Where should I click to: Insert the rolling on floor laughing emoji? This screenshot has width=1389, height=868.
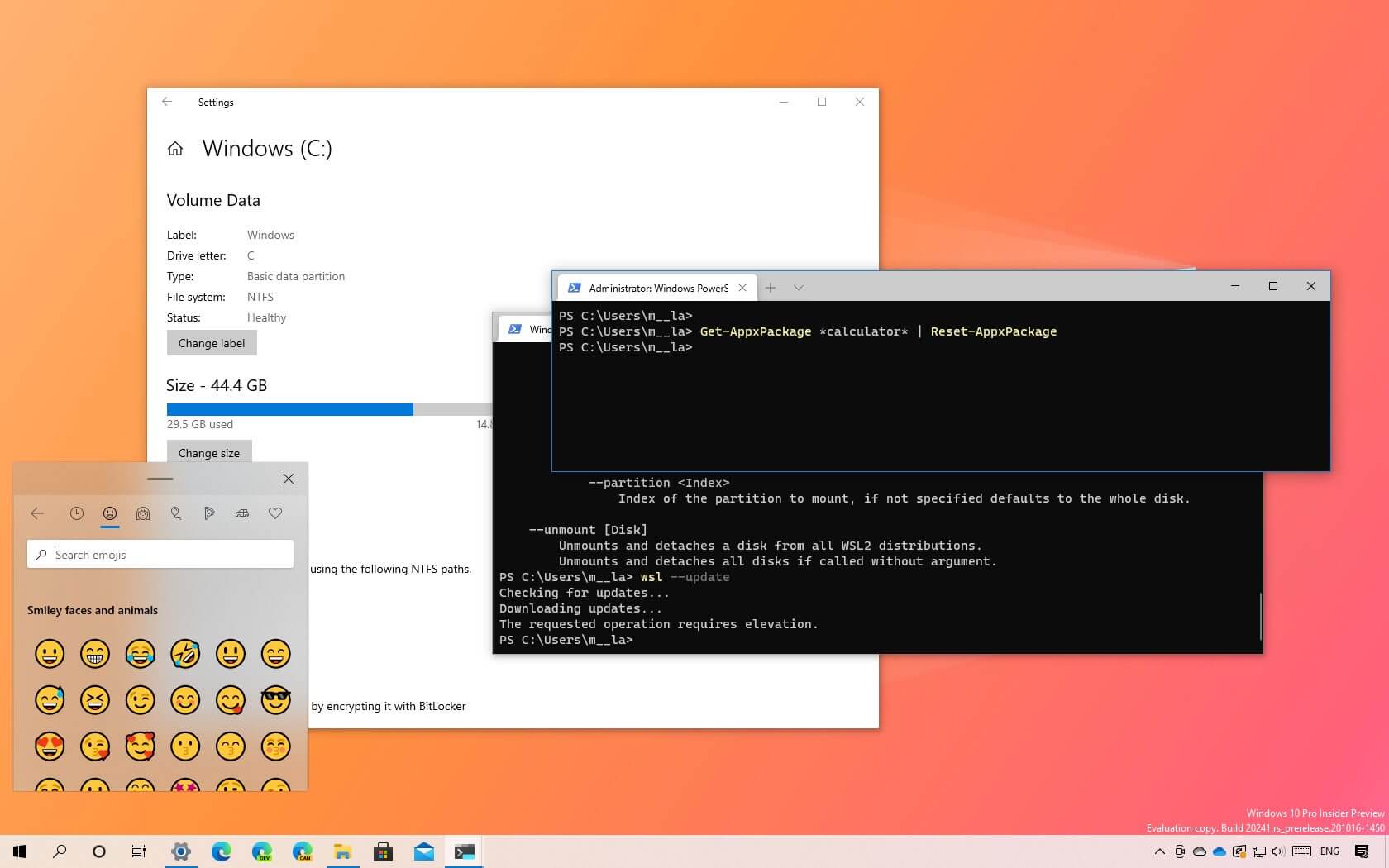[185, 654]
